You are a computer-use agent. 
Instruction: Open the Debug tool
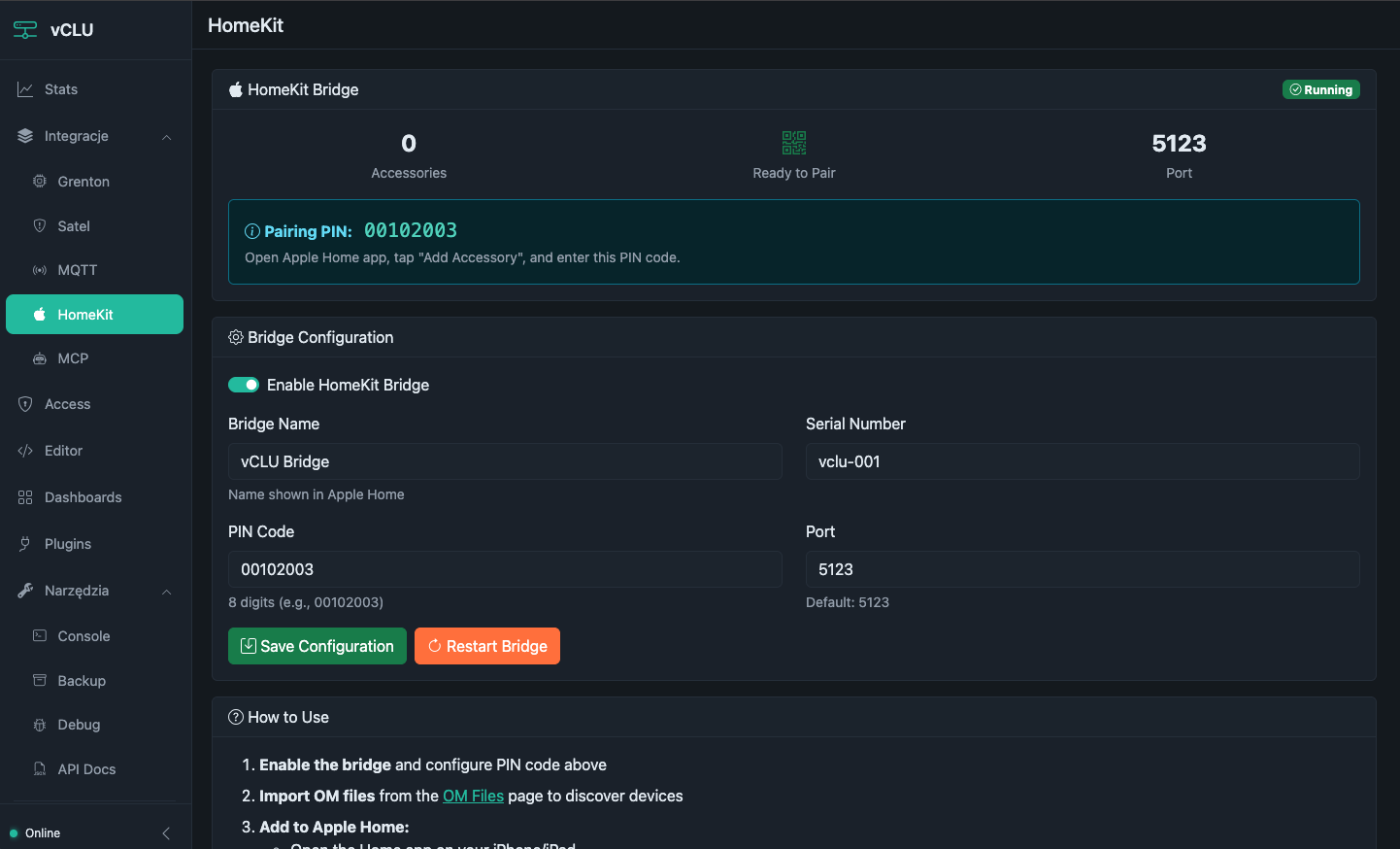pyautogui.click(x=95, y=725)
